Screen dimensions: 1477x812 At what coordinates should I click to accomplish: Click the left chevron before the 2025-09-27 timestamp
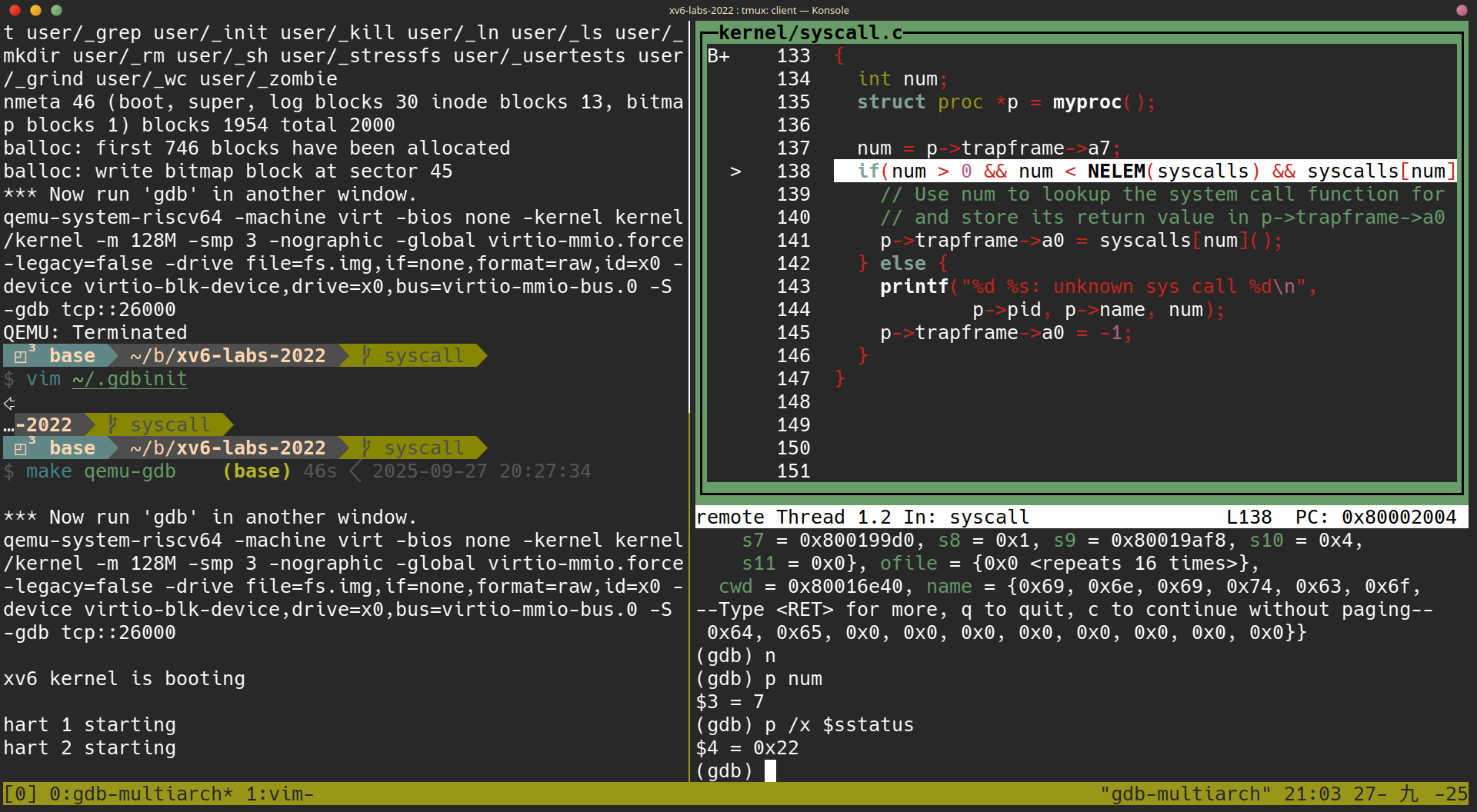(356, 471)
